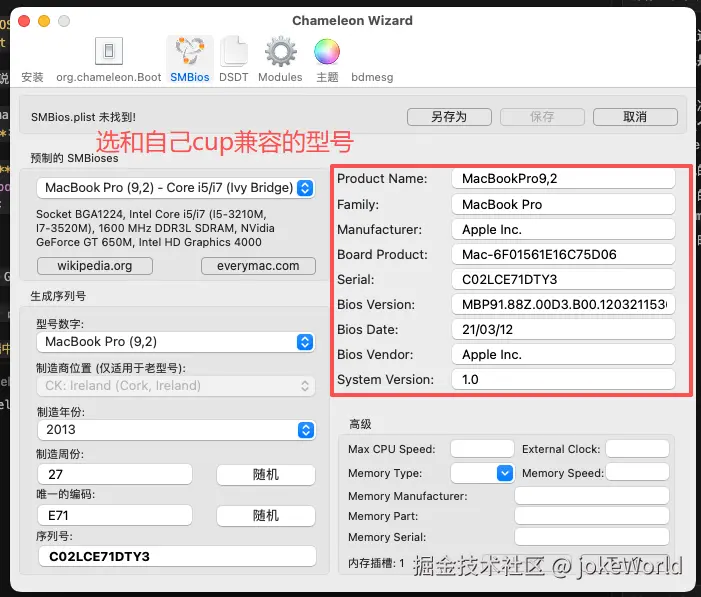Image resolution: width=701 pixels, height=597 pixels.
Task: Click the Memory Part field
Action: point(592,516)
